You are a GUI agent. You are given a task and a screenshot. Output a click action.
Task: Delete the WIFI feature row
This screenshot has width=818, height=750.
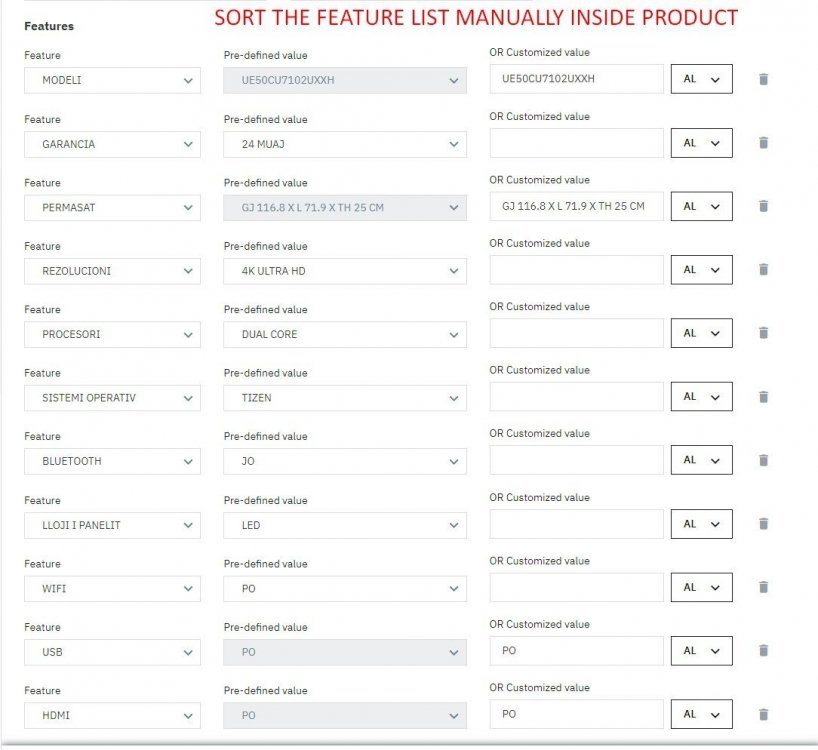click(x=763, y=587)
